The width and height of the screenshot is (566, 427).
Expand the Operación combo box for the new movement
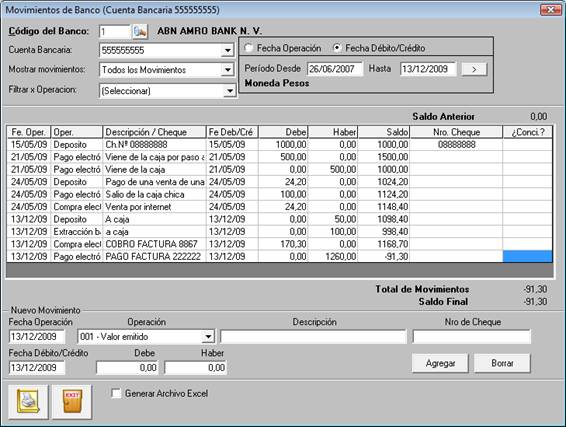(x=208, y=337)
